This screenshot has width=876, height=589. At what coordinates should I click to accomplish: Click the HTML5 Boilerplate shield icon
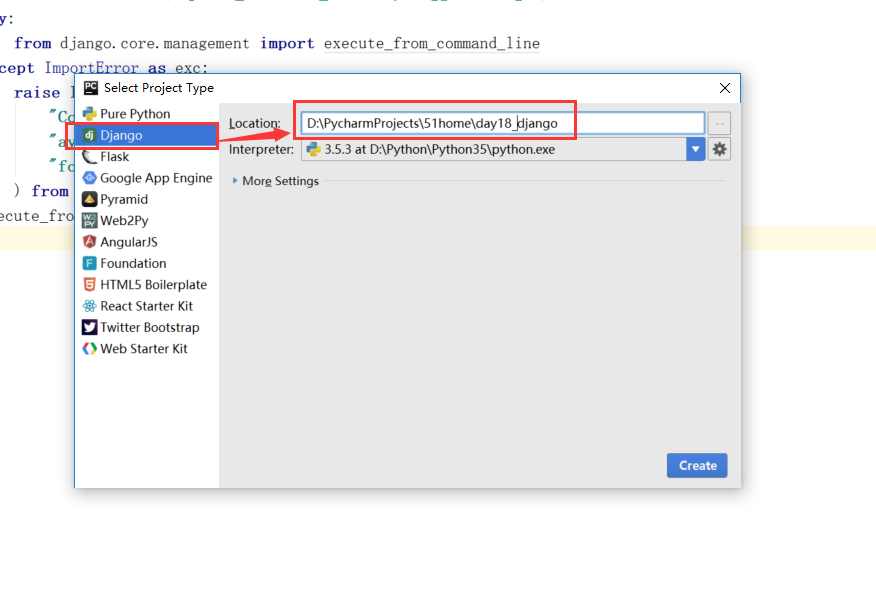pos(89,284)
